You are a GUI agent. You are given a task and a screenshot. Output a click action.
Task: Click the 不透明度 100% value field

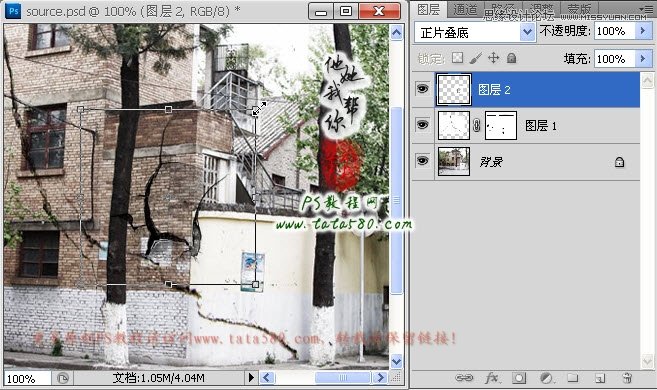[615, 31]
